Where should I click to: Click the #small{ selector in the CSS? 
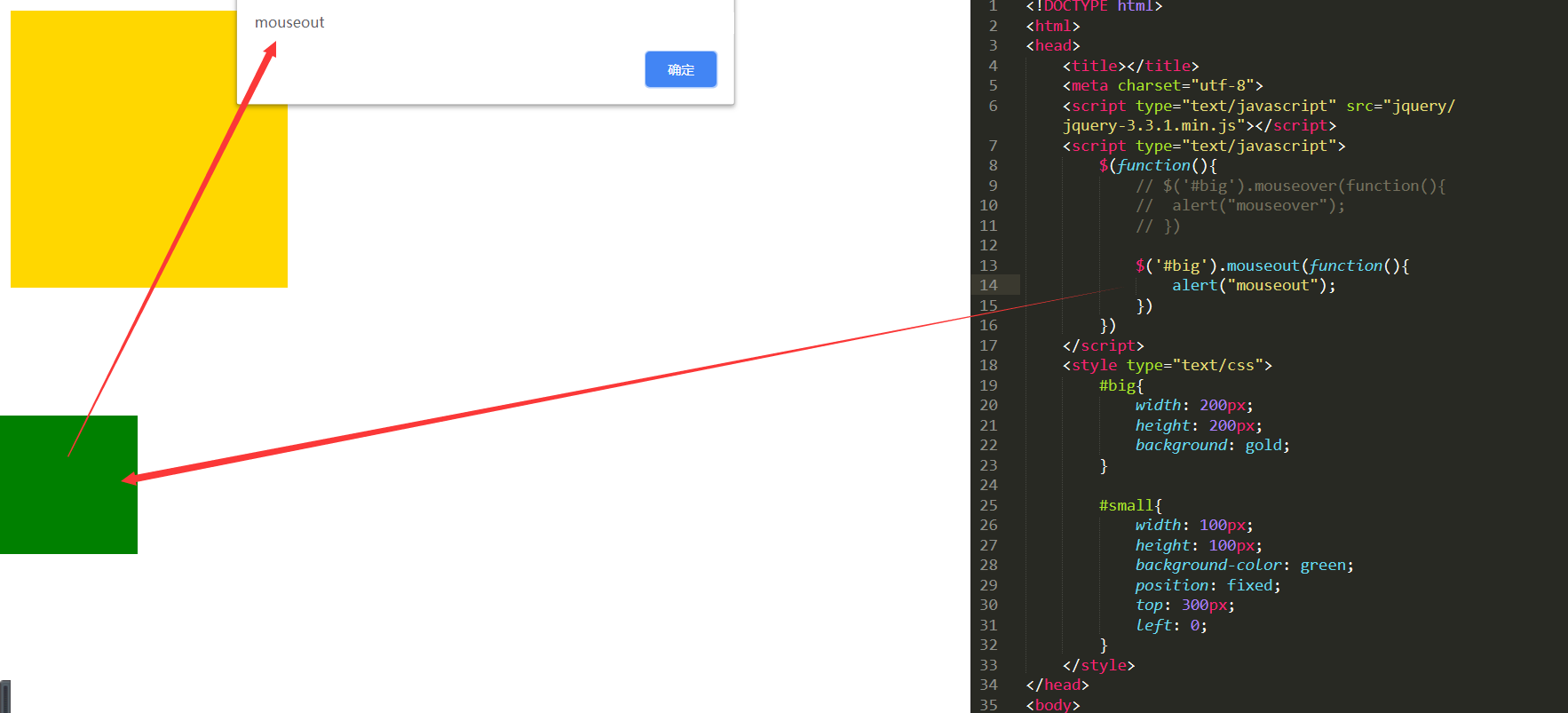1130,505
